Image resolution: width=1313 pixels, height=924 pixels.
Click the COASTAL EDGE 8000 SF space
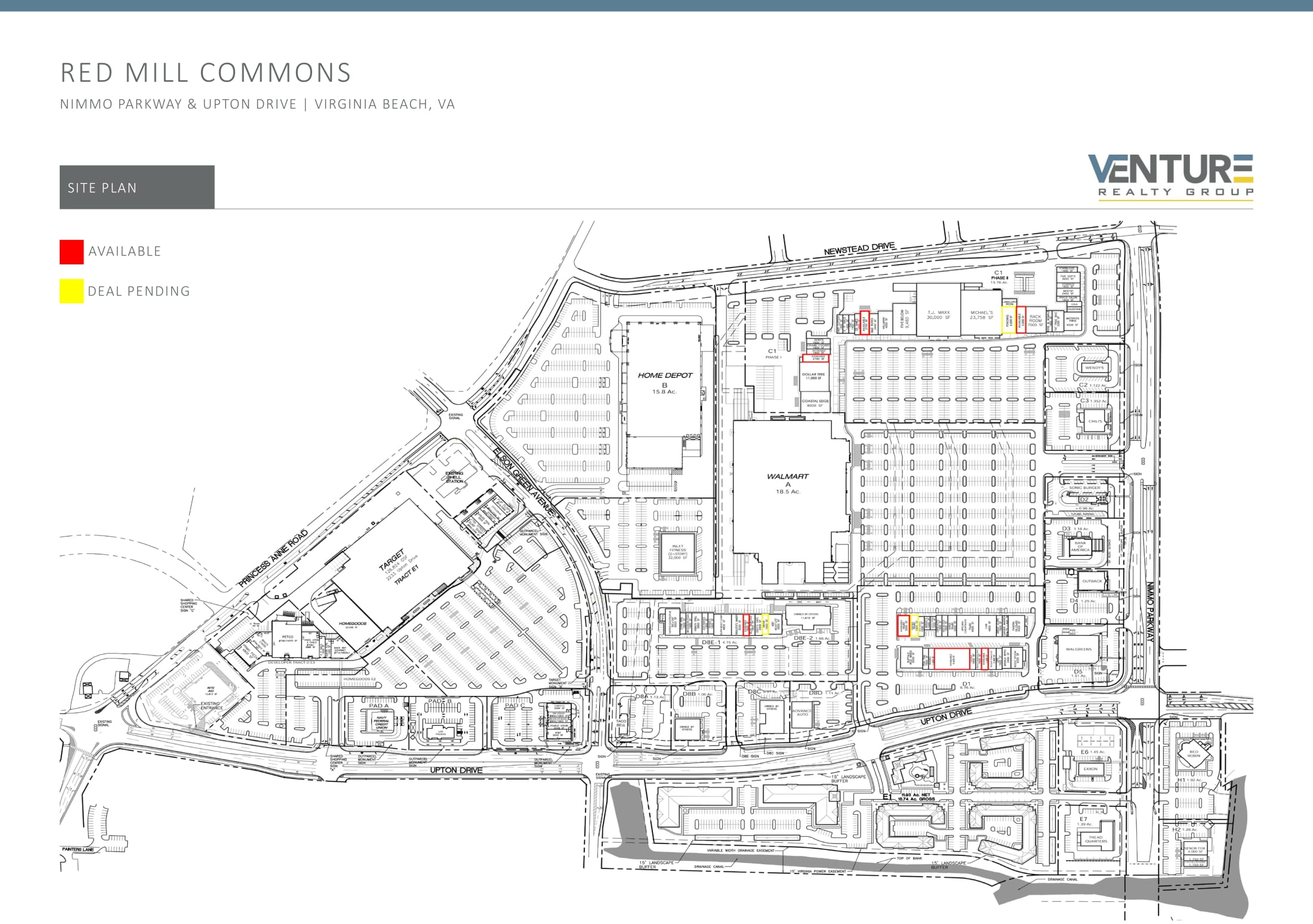coord(815,403)
